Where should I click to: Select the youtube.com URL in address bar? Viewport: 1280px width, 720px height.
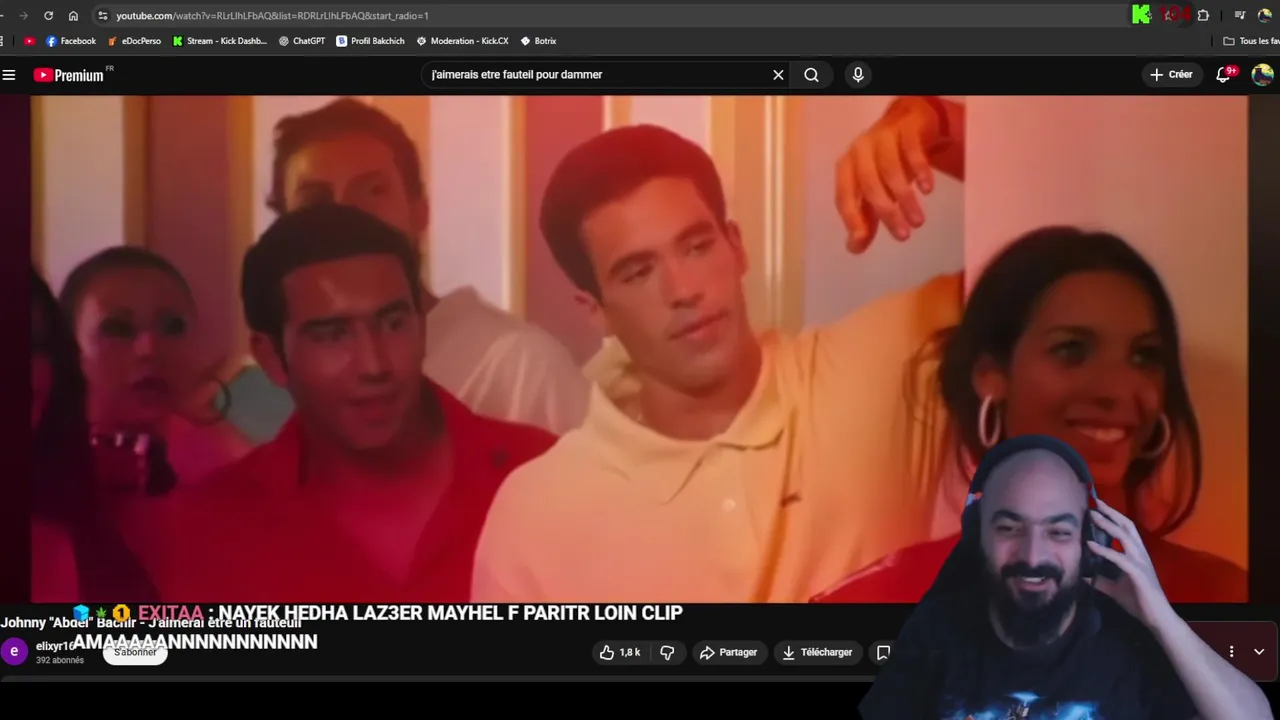[x=272, y=16]
